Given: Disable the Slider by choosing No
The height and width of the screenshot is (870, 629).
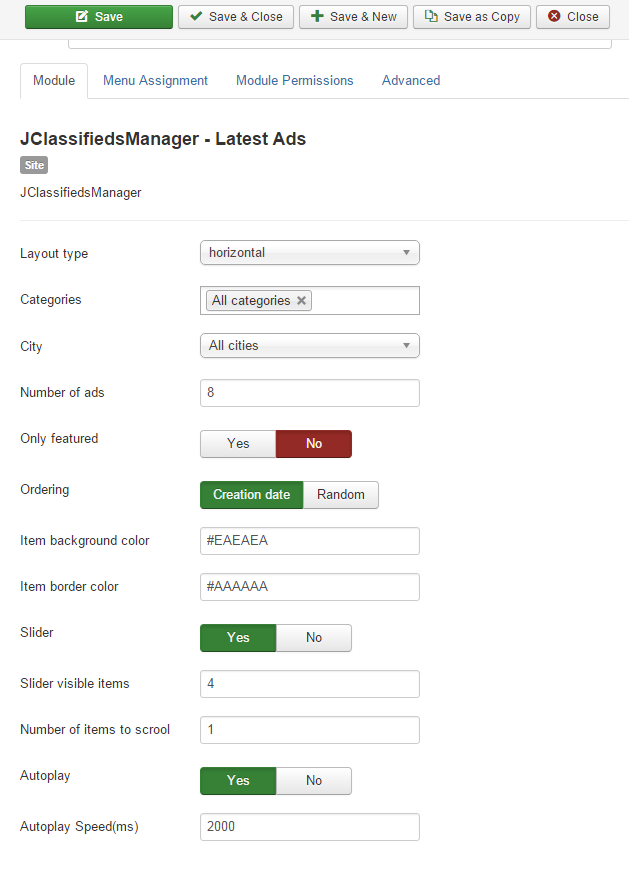Looking at the screenshot, I should tap(314, 638).
